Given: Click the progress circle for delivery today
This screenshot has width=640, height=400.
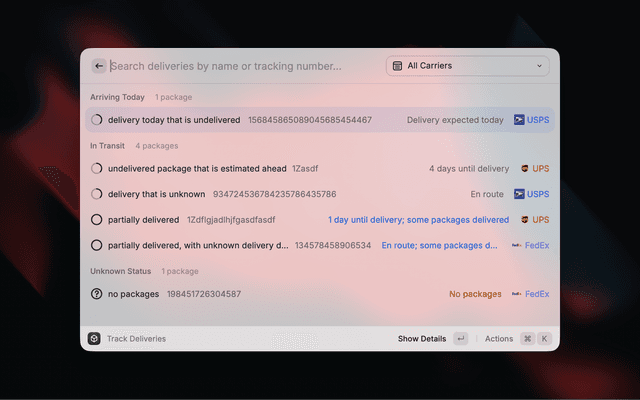Looking at the screenshot, I should (x=97, y=120).
